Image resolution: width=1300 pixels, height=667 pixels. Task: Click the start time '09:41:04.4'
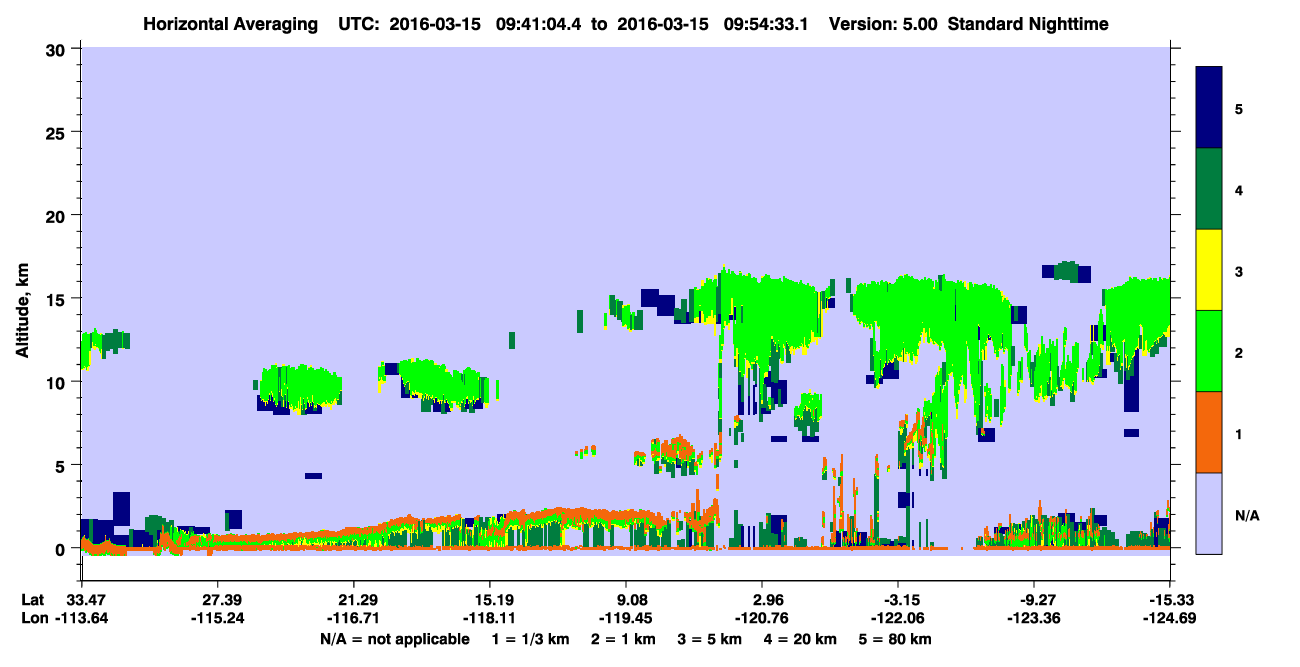539,23
